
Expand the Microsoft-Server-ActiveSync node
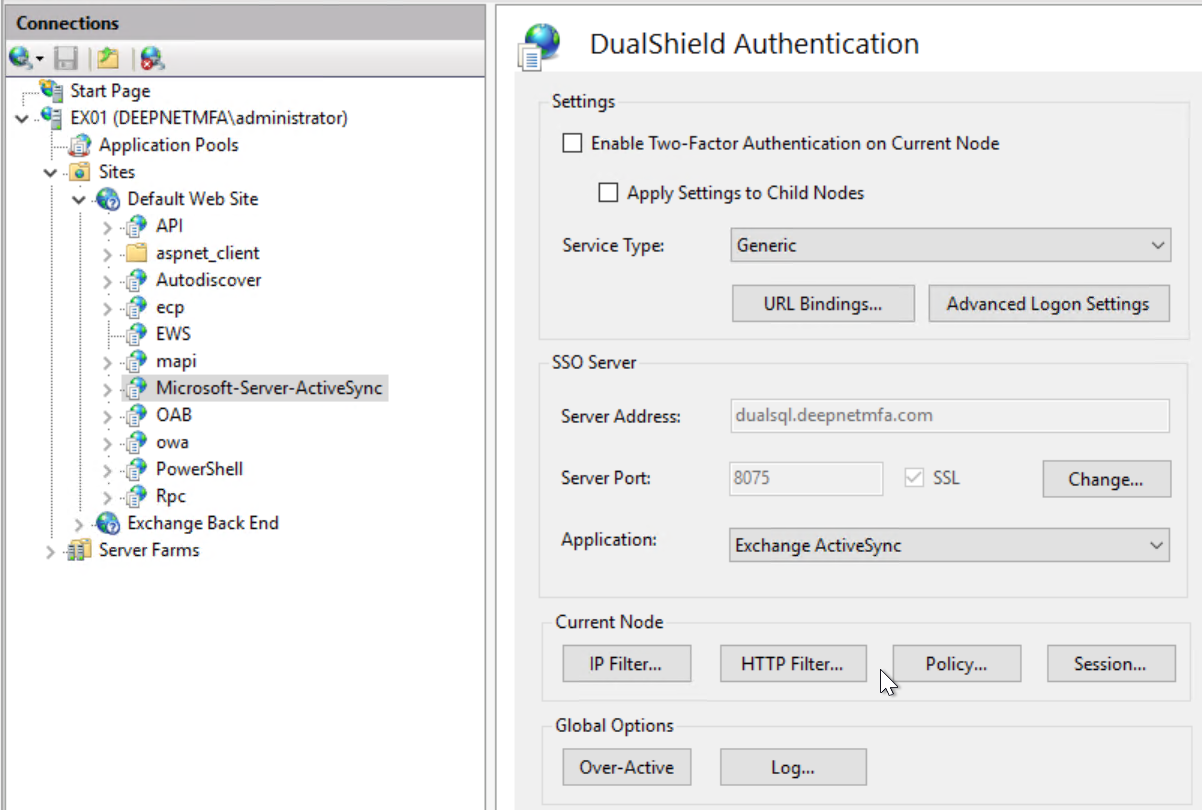pyautogui.click(x=108, y=389)
